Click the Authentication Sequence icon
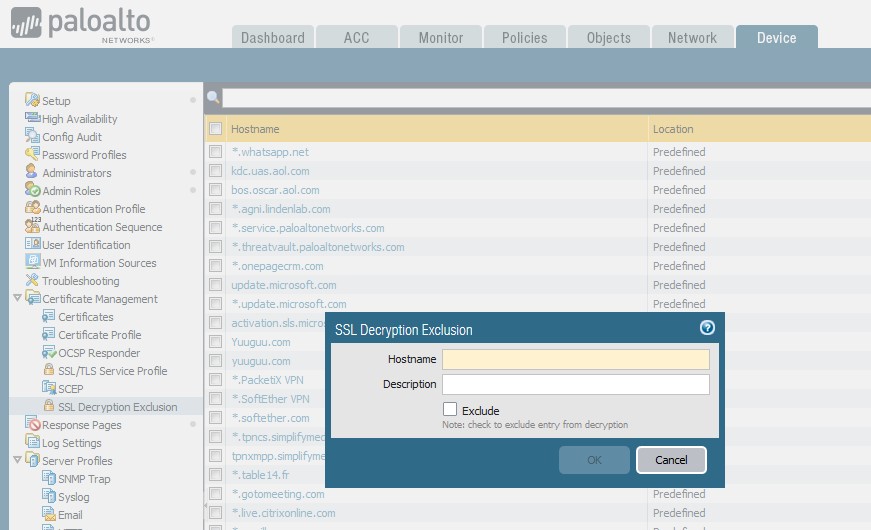 click(32, 226)
